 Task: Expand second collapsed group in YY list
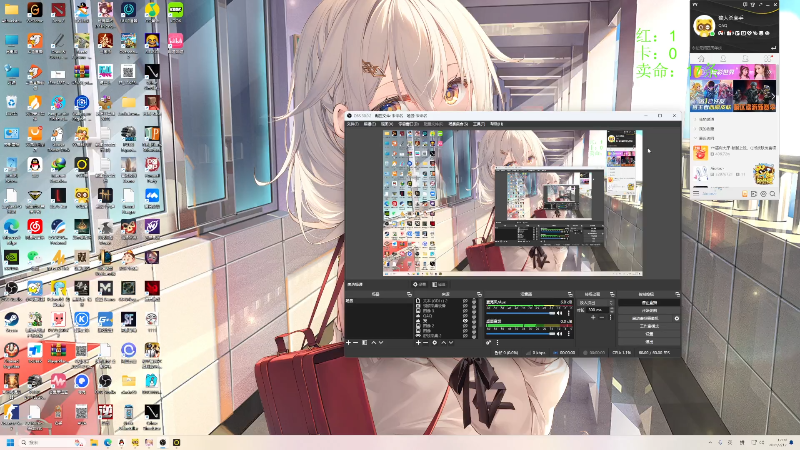tap(695, 129)
